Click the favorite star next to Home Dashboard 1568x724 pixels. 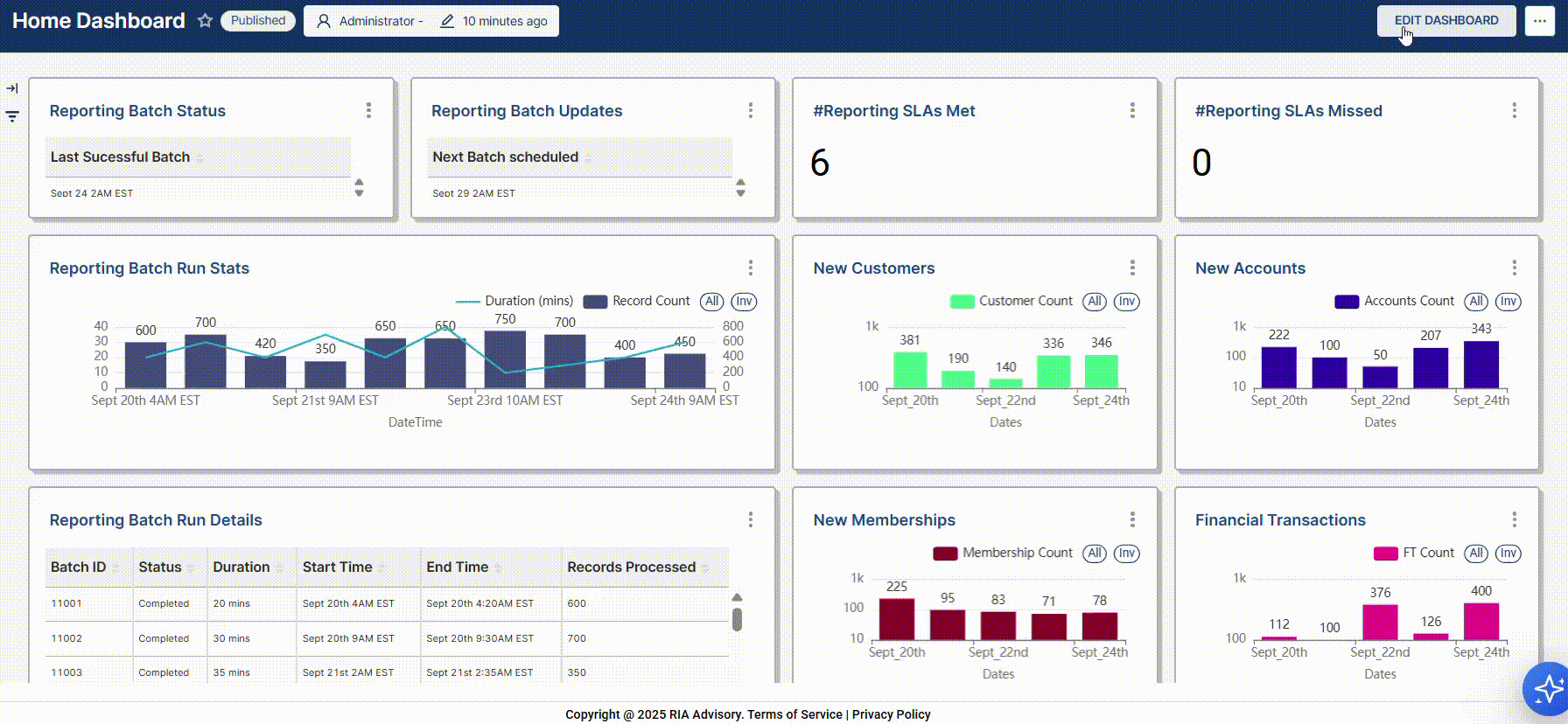pos(205,21)
